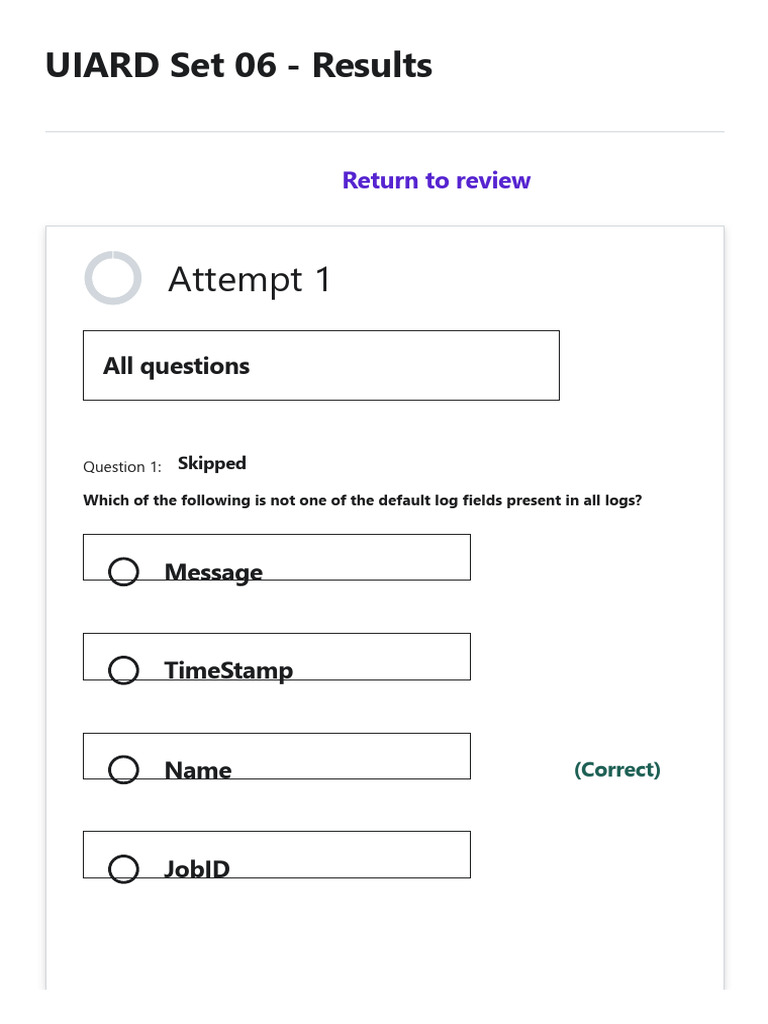Click the default log fields question text

click(362, 500)
